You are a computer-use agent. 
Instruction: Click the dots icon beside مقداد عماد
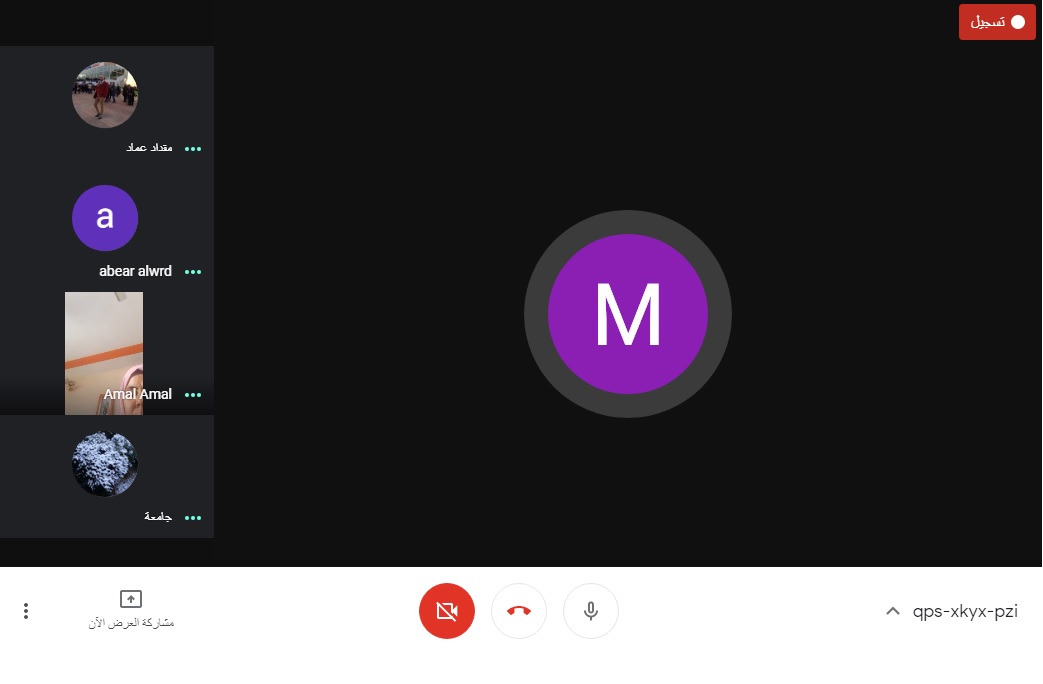pos(193,148)
